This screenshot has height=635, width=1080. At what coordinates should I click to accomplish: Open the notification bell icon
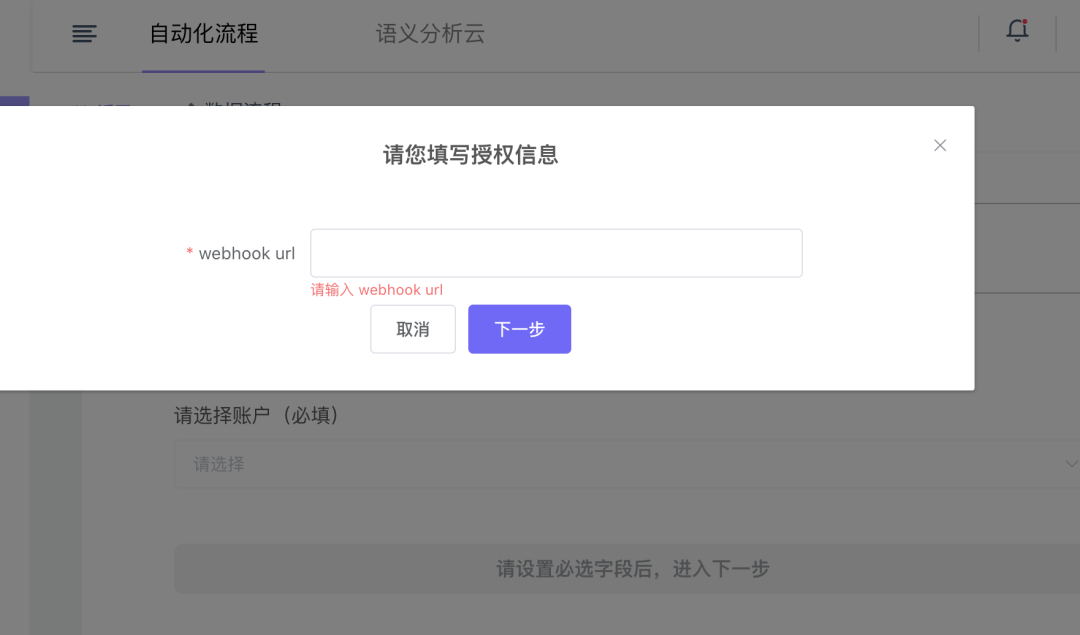[1017, 31]
